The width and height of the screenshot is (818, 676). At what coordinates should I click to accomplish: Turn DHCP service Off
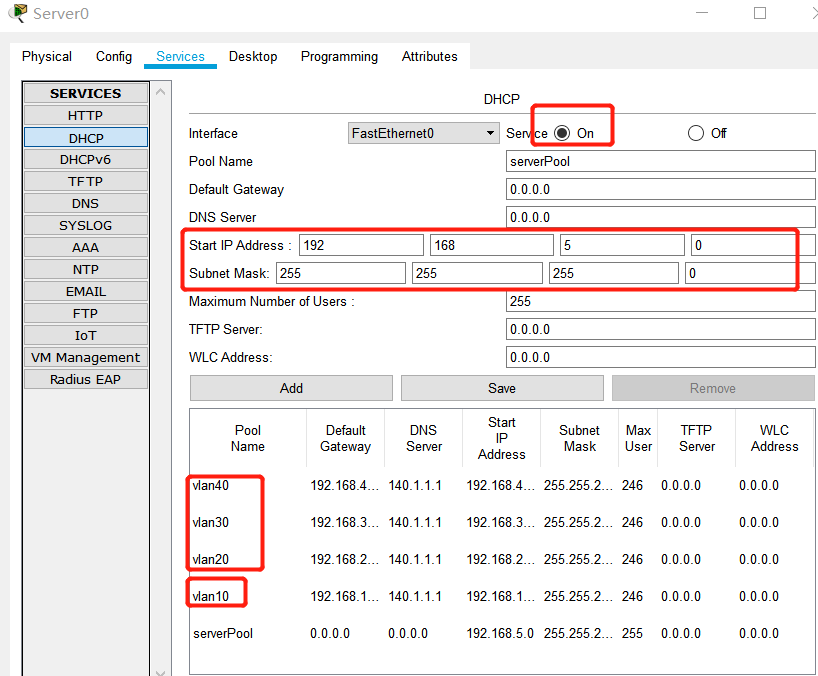696,133
